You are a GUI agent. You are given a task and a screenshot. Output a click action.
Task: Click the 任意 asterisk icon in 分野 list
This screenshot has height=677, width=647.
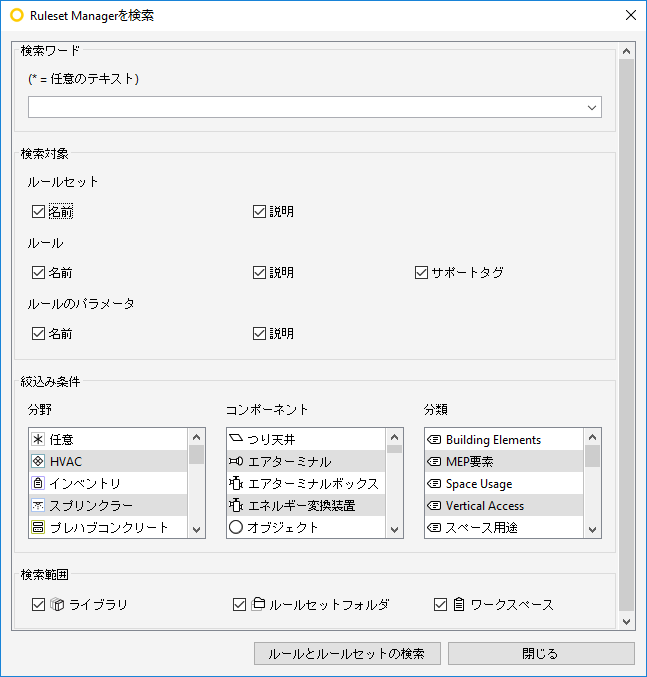(38, 440)
